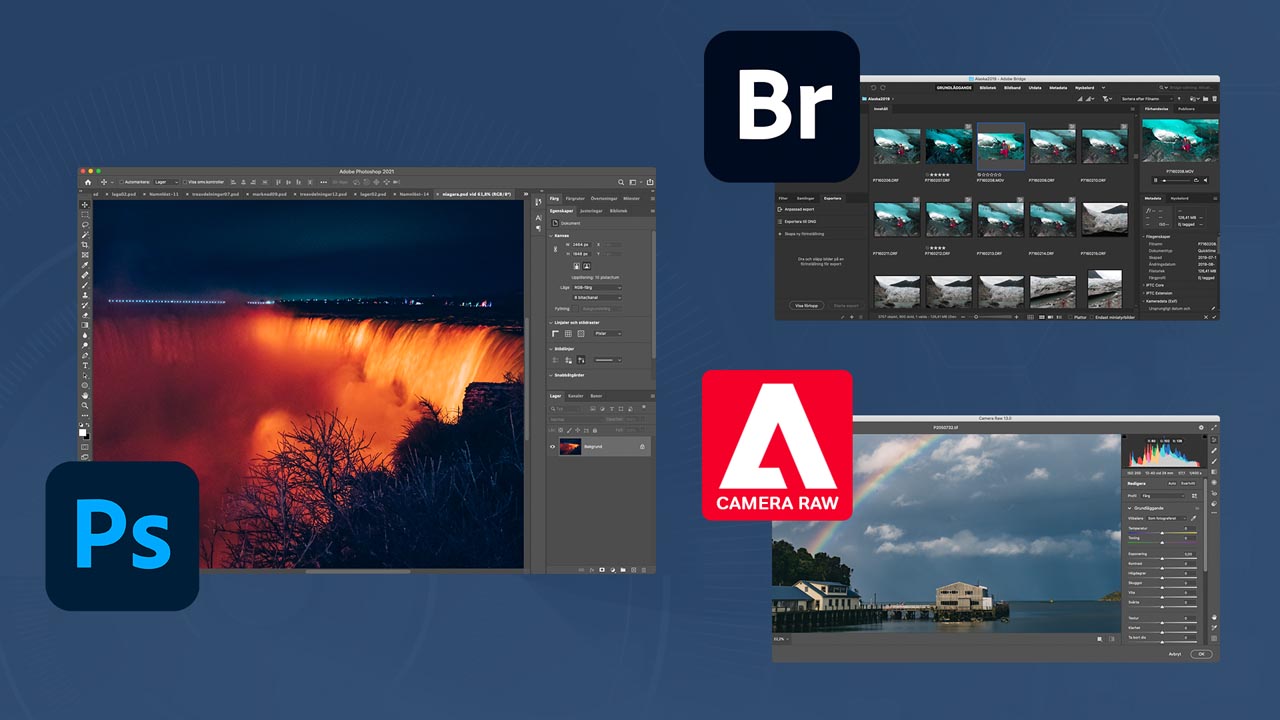Select the Lasso tool in Photoshop
Screen dimensions: 1280x720
coord(85,224)
